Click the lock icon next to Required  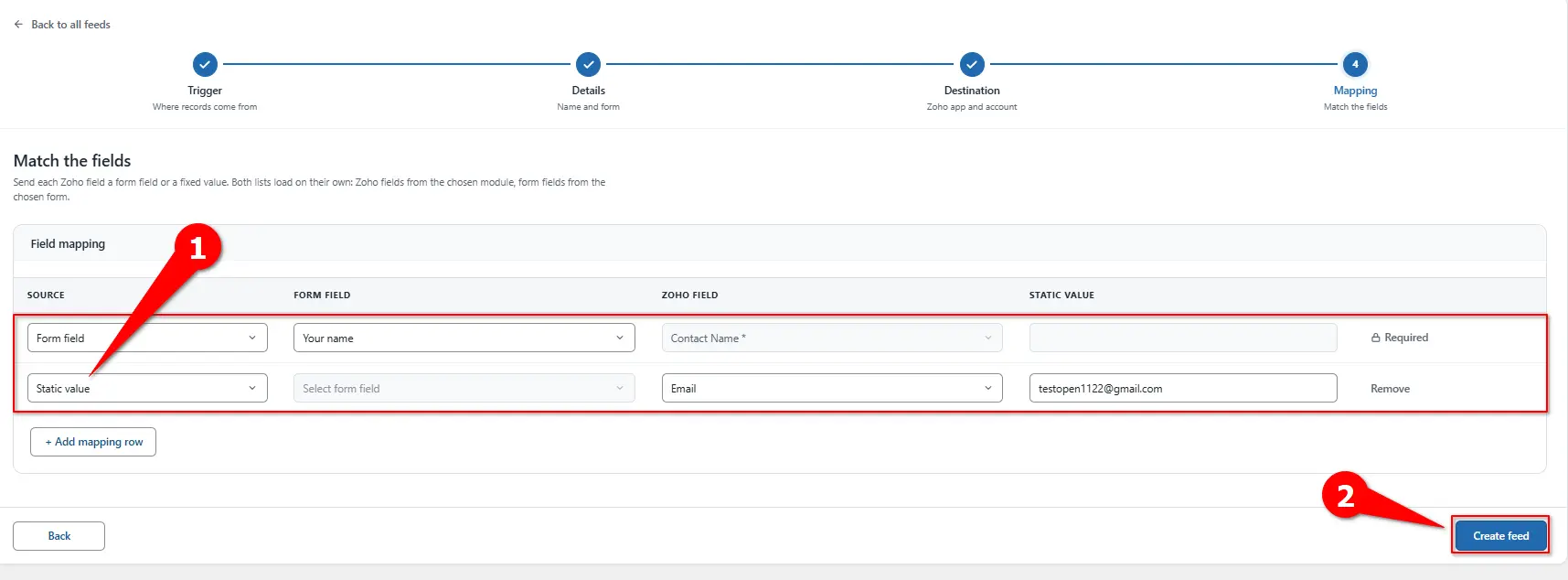tap(1375, 338)
